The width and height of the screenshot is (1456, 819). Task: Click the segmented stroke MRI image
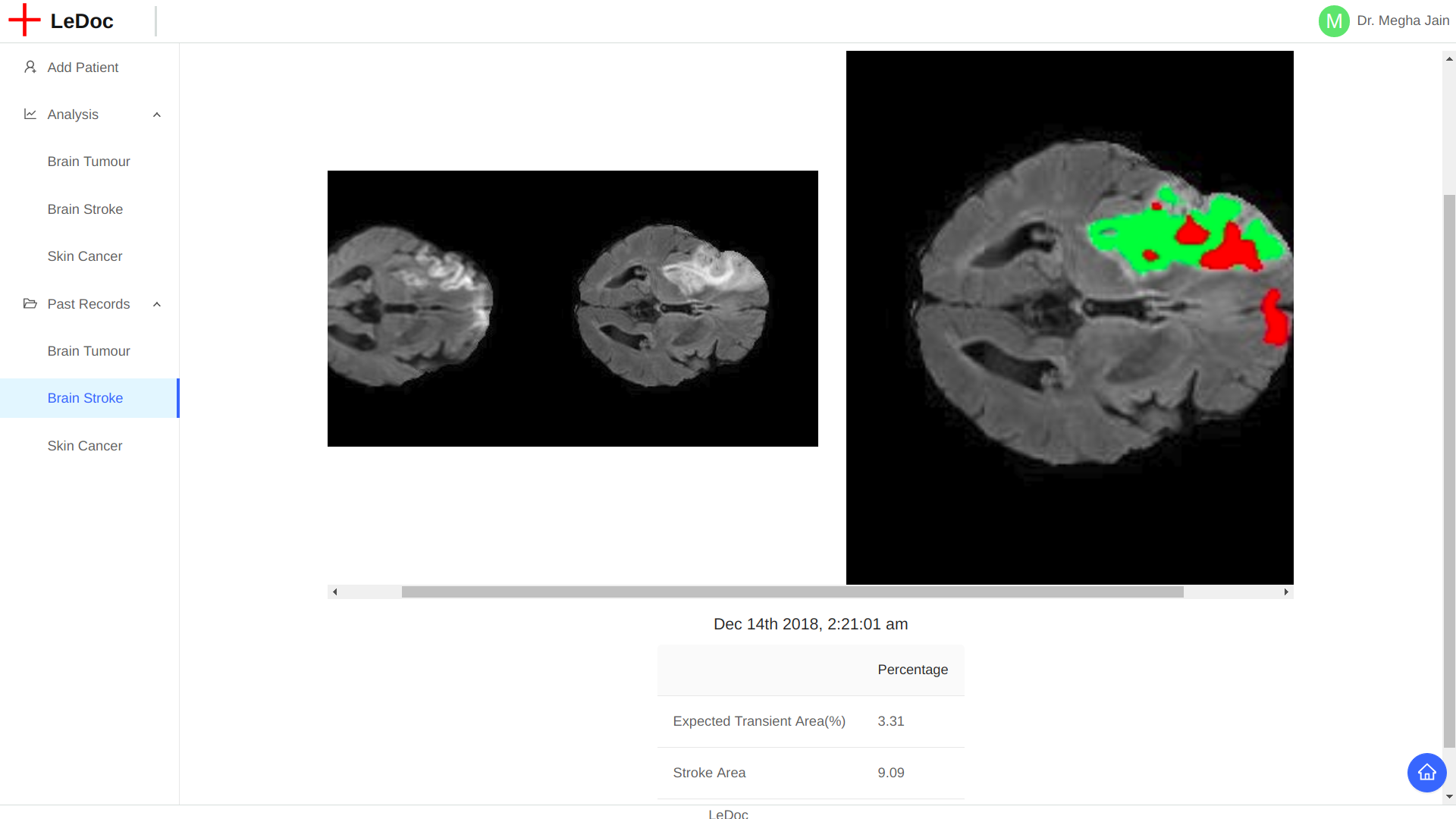(1069, 317)
